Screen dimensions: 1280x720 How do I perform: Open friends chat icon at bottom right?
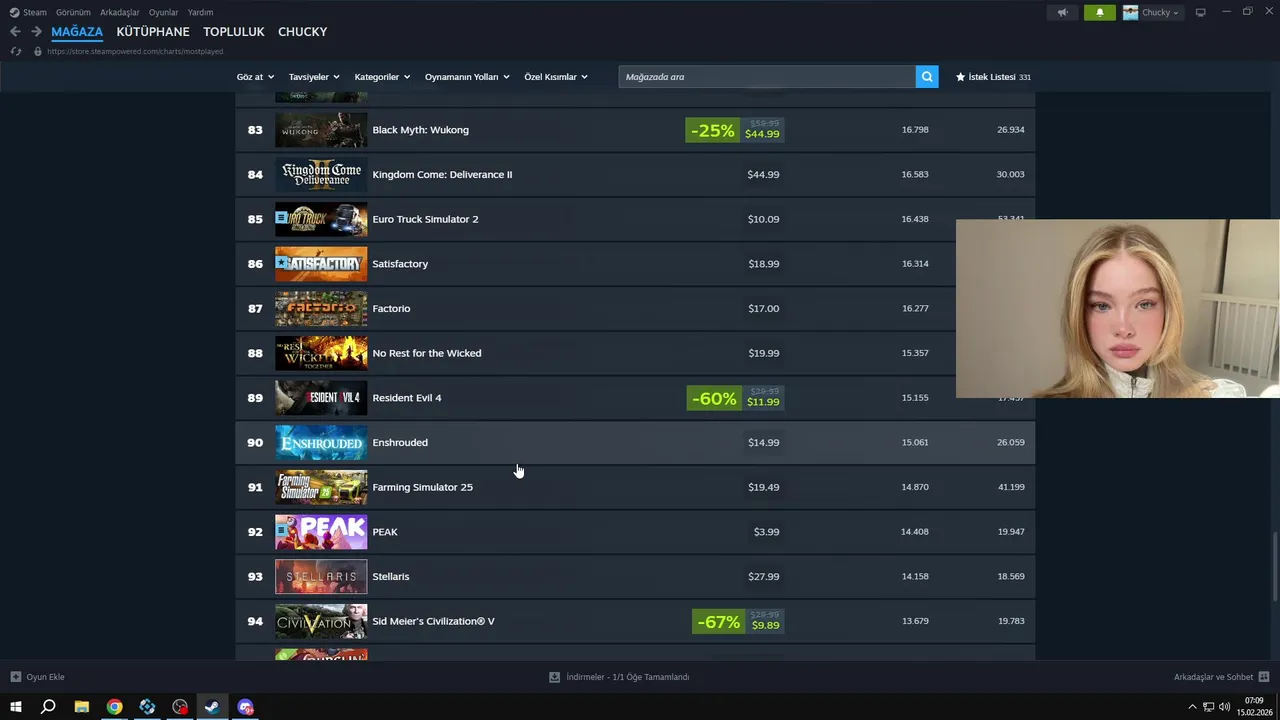(x=1264, y=677)
